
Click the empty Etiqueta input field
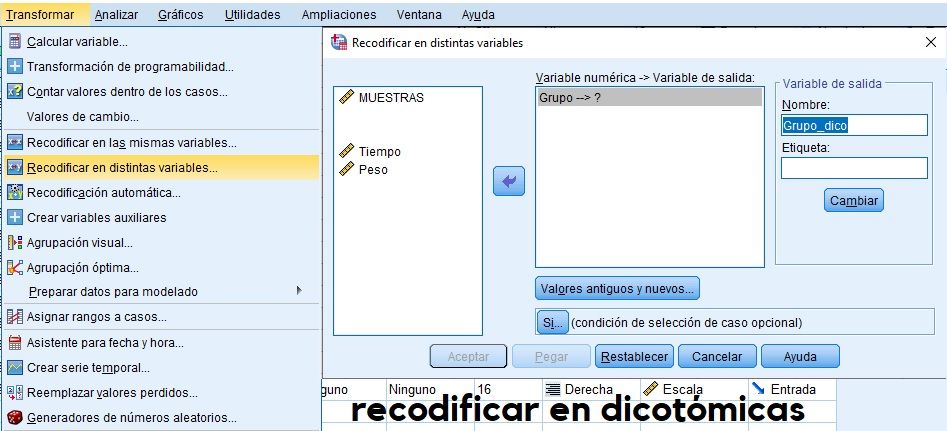[854, 168]
